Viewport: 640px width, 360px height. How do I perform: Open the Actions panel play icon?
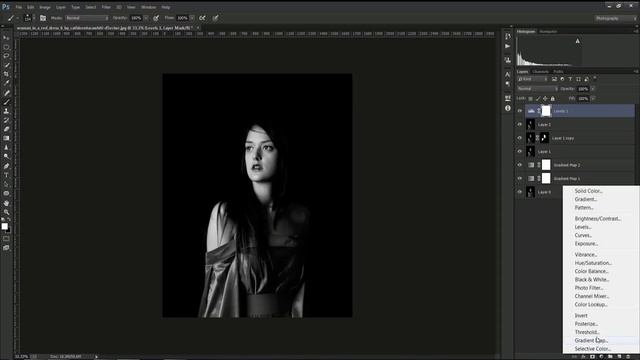click(x=507, y=47)
